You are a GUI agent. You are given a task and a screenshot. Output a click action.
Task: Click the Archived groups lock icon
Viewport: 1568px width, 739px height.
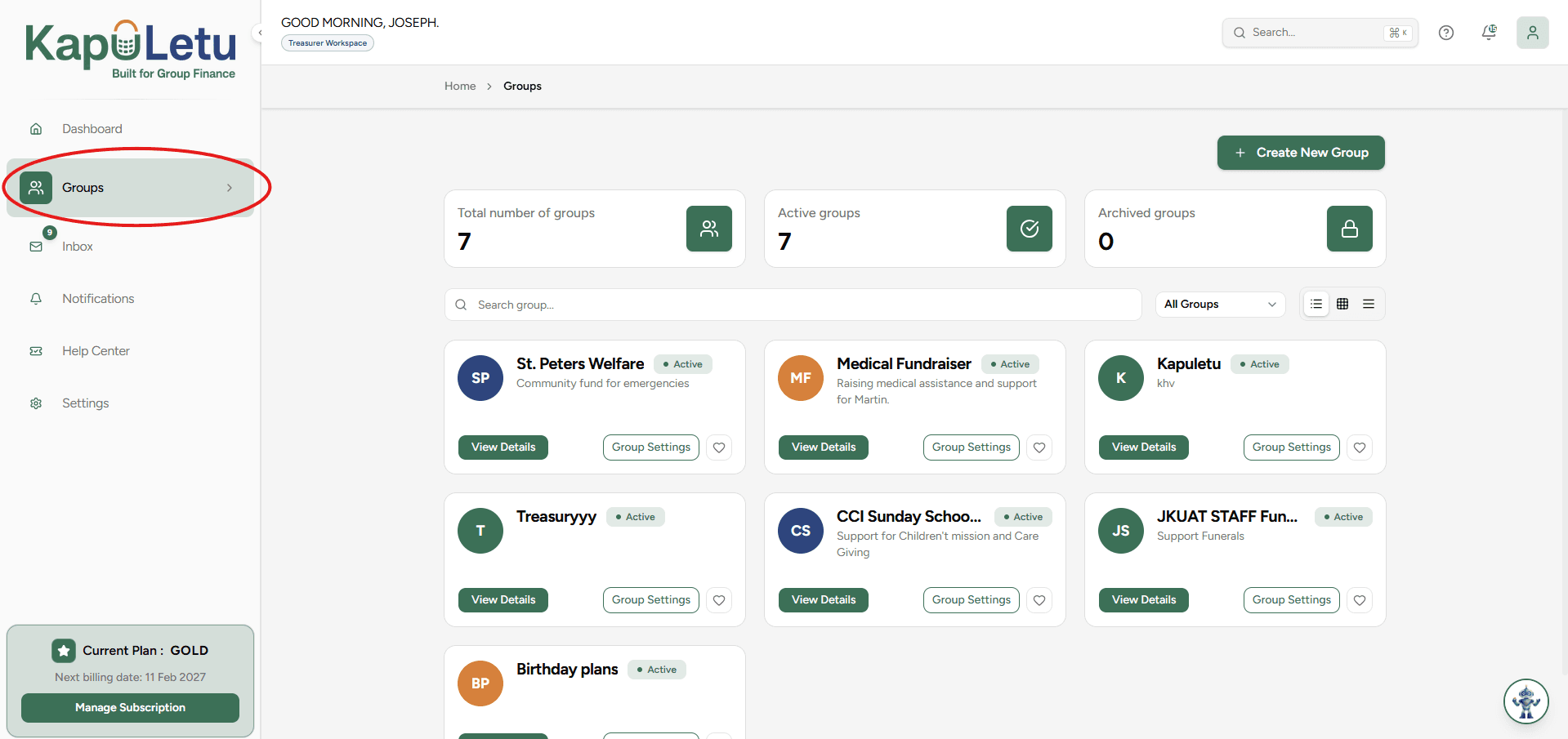1350,229
